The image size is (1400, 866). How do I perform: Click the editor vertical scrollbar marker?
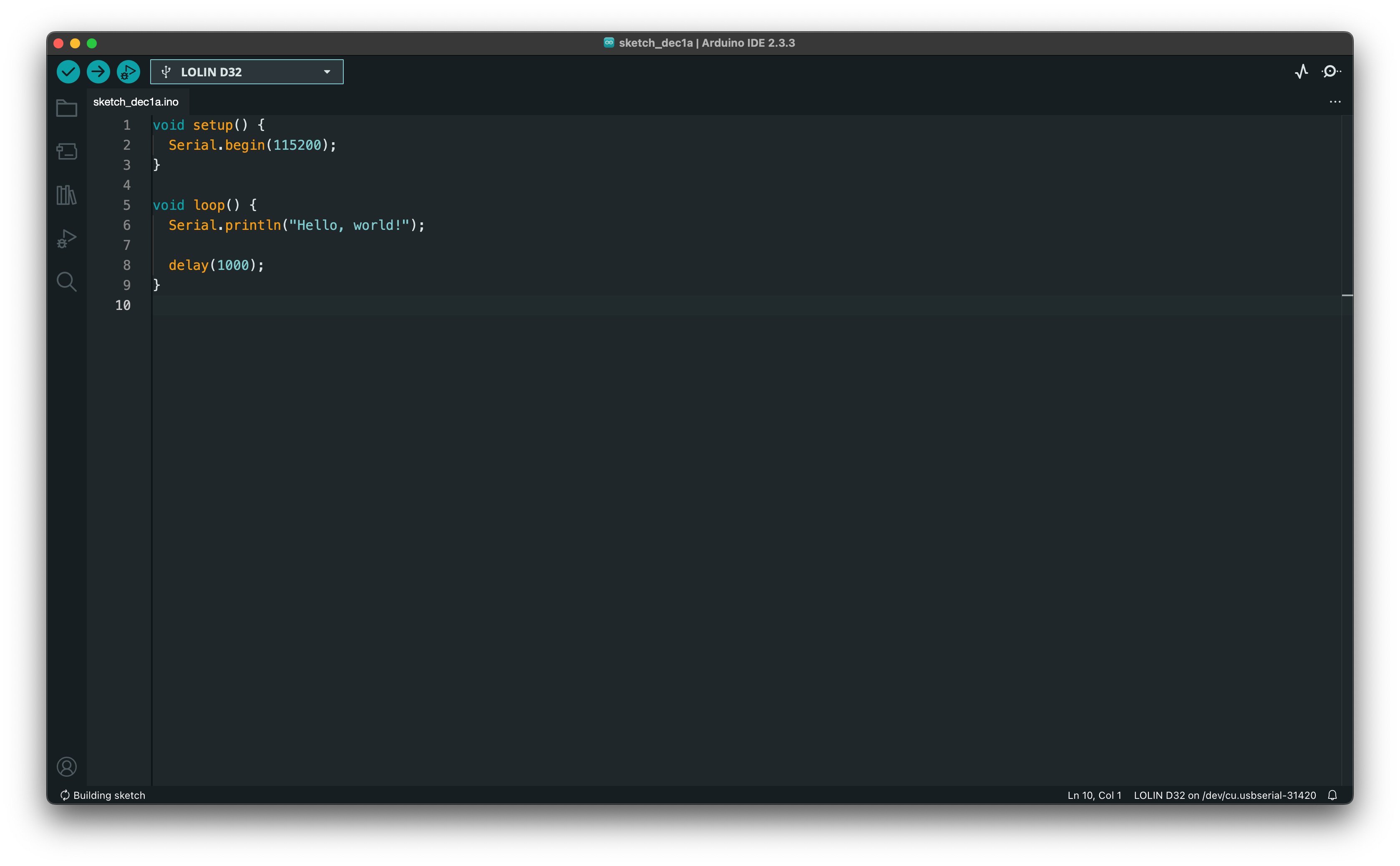pos(1347,295)
